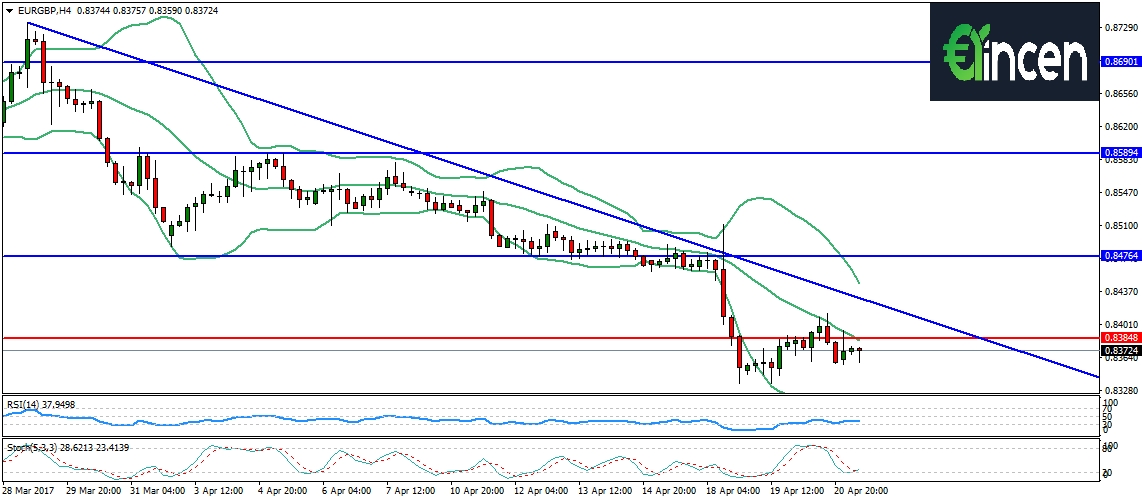The height and width of the screenshot is (502, 1142).
Task: Click the 0.83280 price scale value
Action: tap(1120, 391)
